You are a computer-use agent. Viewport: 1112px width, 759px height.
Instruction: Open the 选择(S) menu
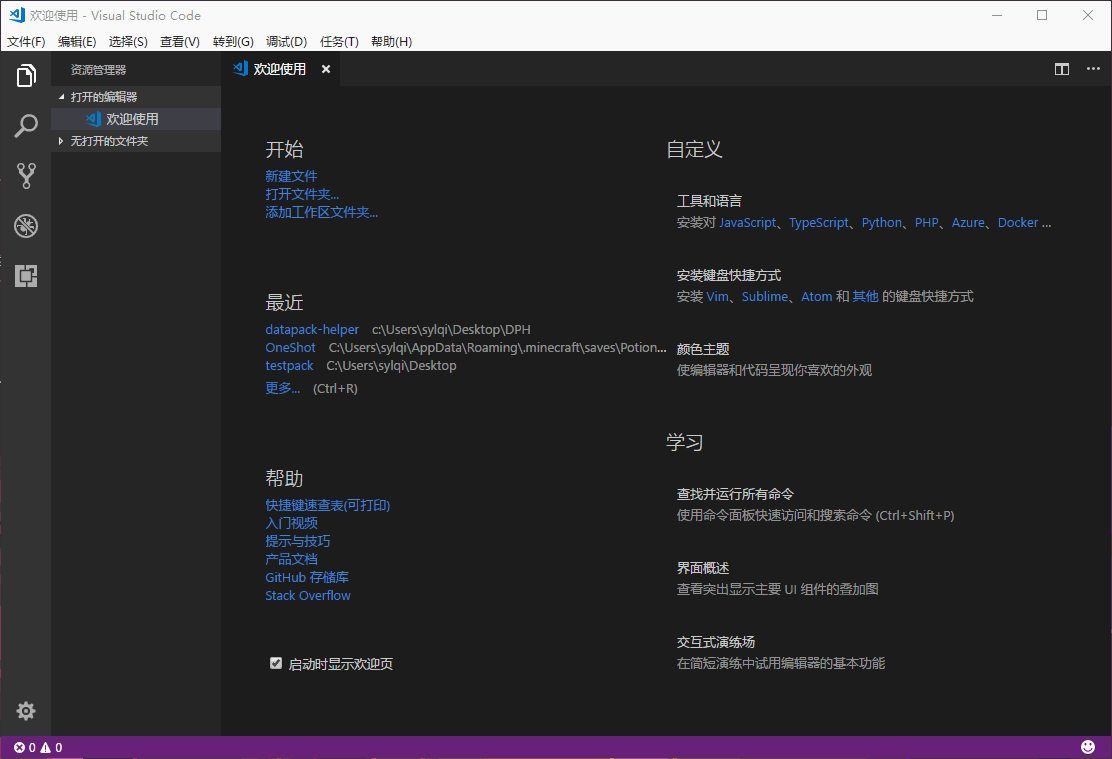(x=128, y=41)
